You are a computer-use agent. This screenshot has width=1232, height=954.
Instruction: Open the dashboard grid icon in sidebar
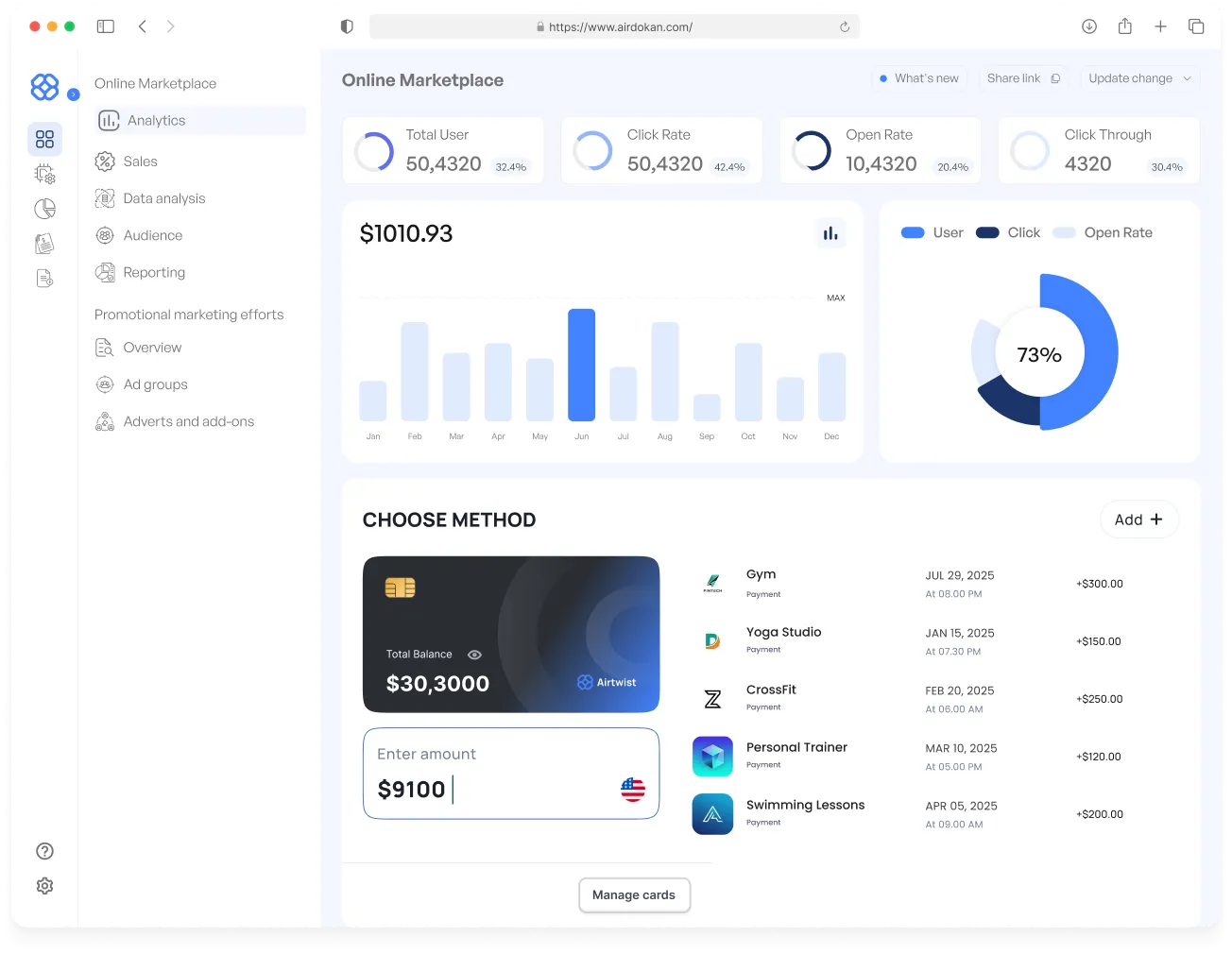(x=44, y=139)
